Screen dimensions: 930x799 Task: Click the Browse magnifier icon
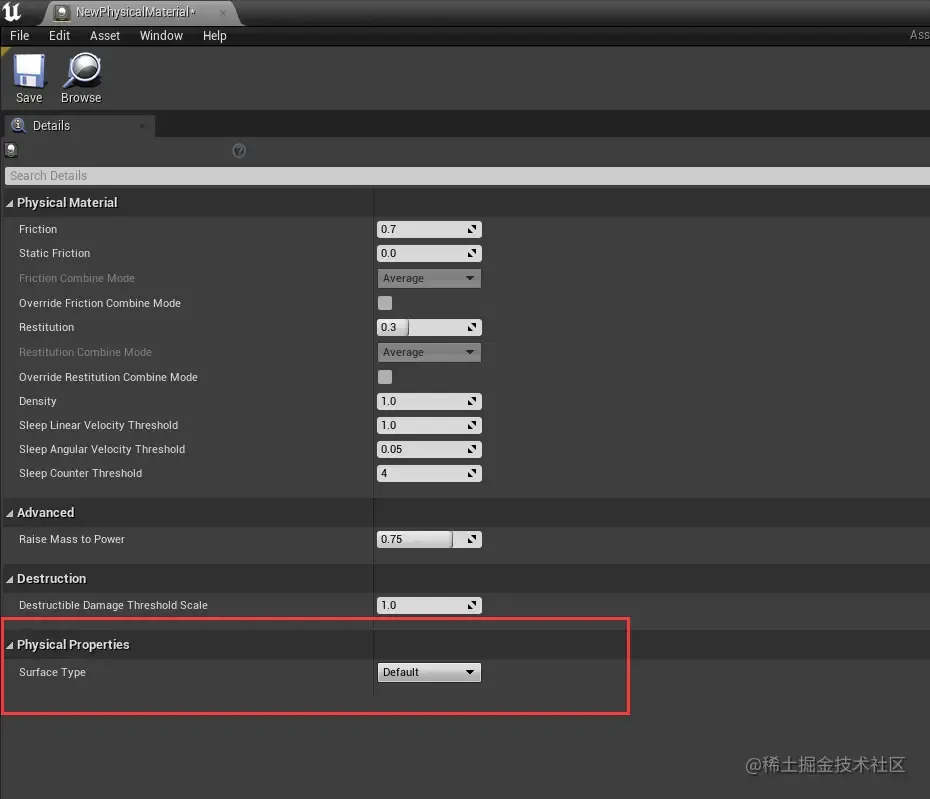(x=82, y=71)
